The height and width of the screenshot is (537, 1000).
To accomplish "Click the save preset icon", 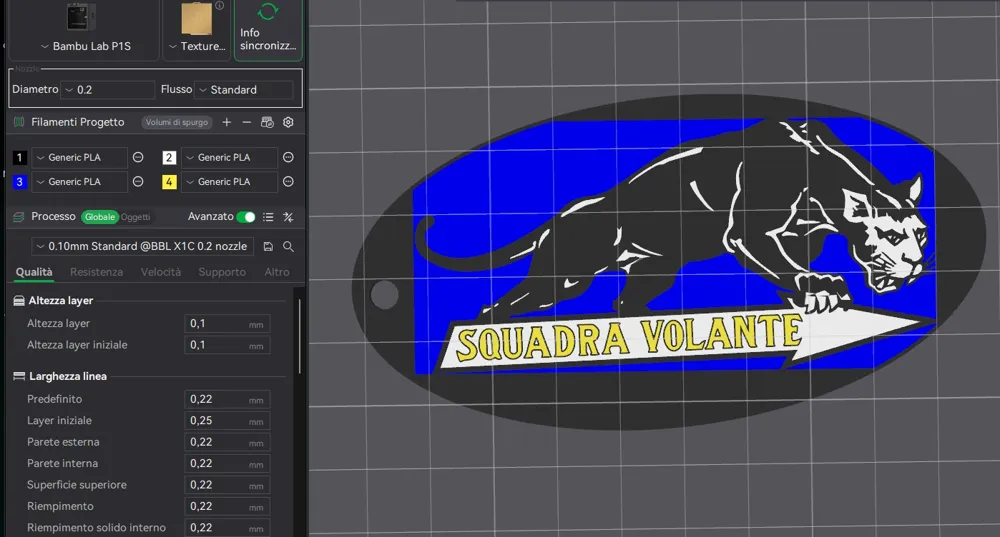I will click(x=268, y=246).
